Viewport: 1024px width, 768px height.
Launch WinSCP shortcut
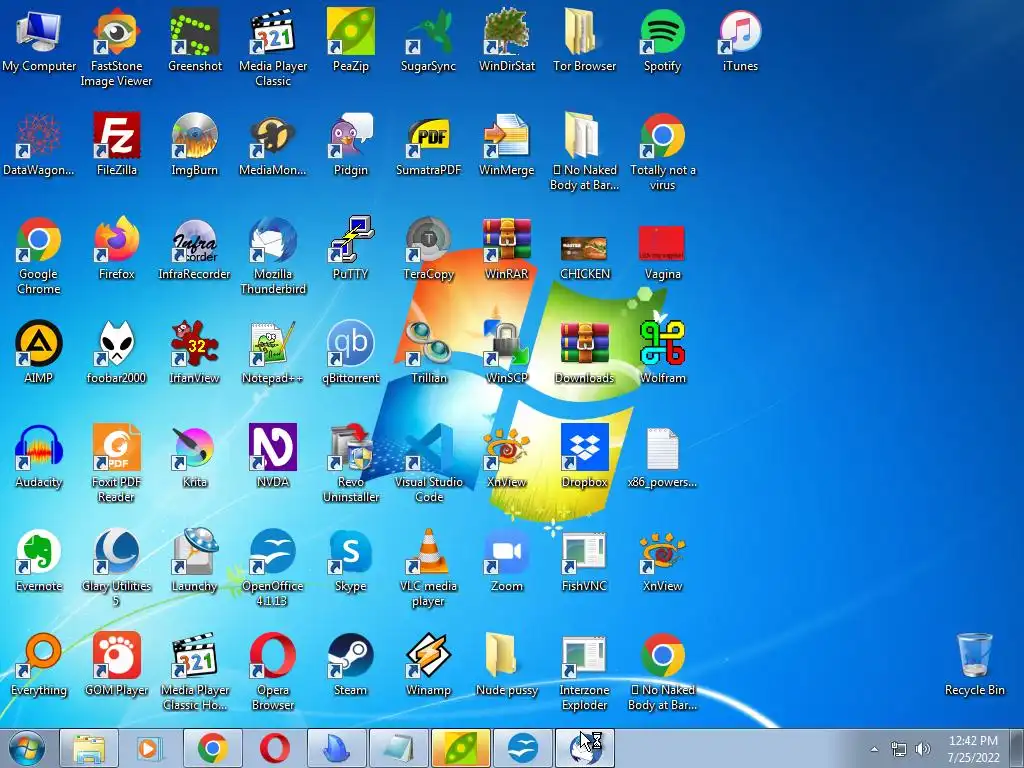[507, 352]
